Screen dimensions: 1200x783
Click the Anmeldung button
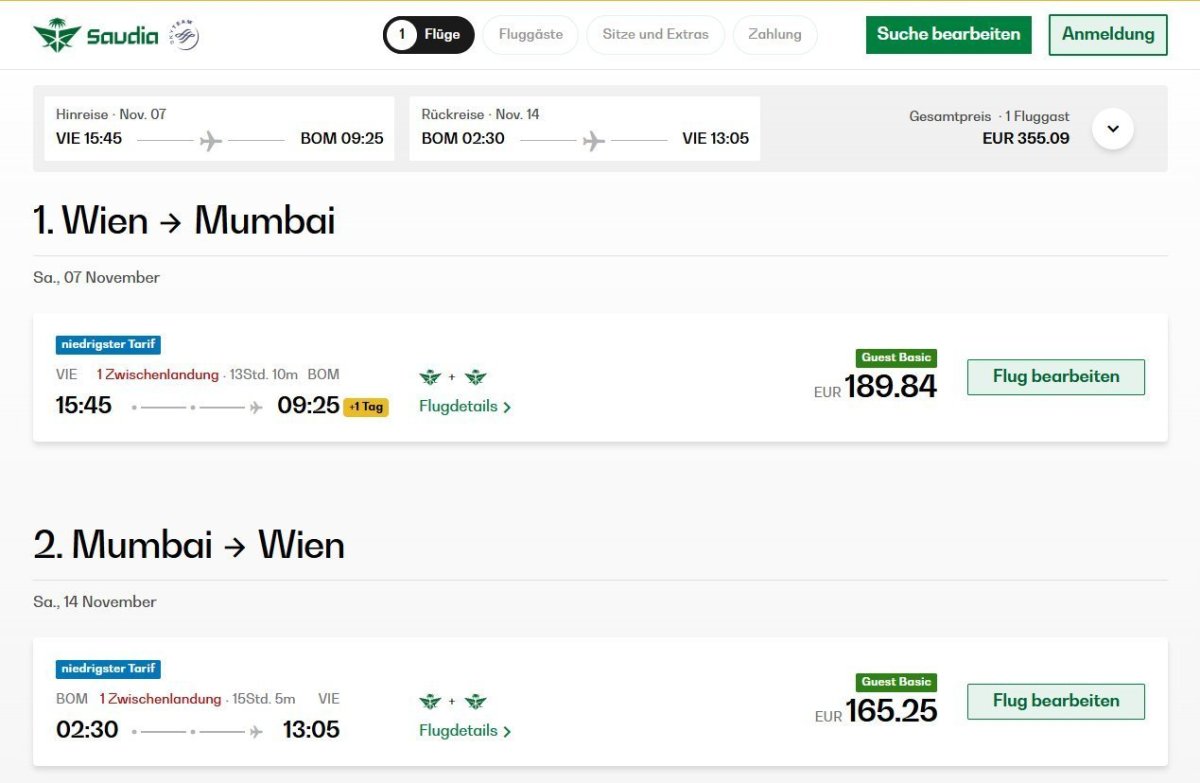click(x=1108, y=34)
